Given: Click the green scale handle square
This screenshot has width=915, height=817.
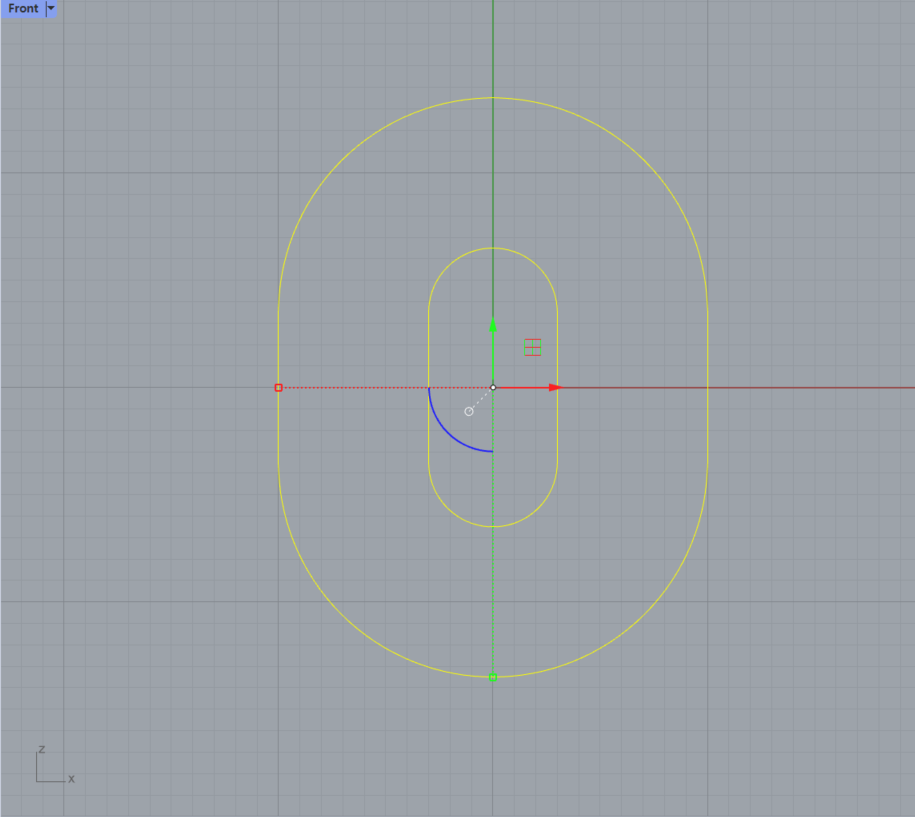Looking at the screenshot, I should pos(493,678).
